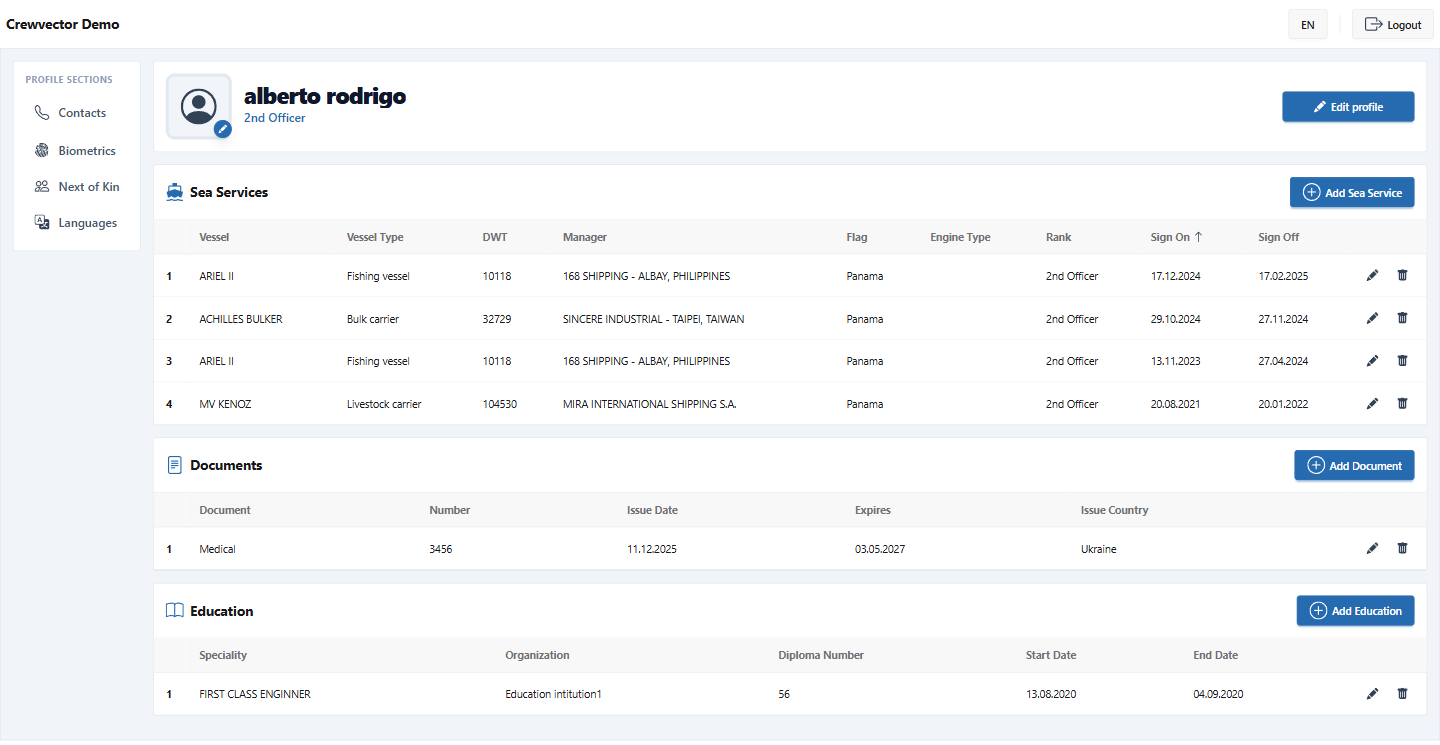
Task: Sort sea services by the DWT header
Action: 495,237
